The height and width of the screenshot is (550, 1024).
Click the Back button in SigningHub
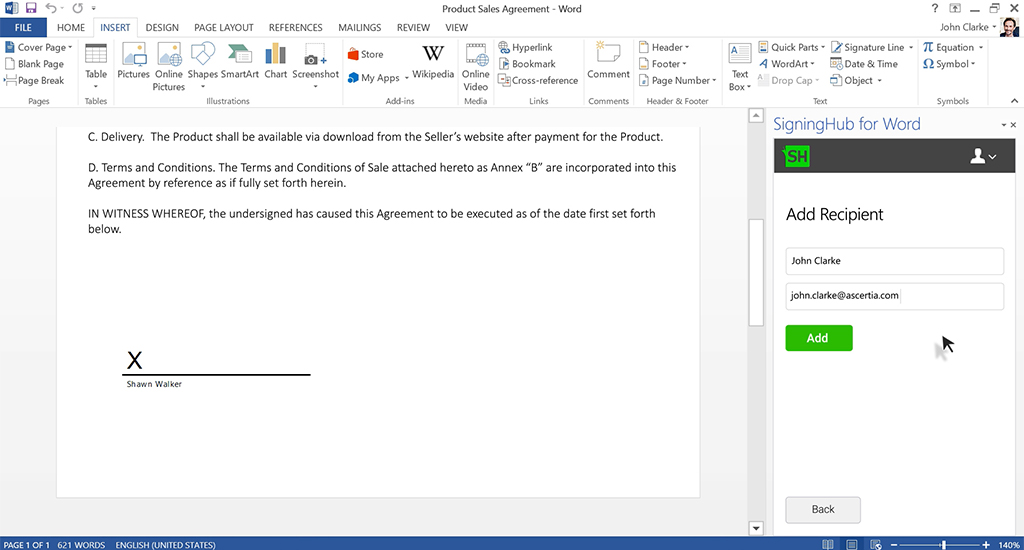point(823,510)
